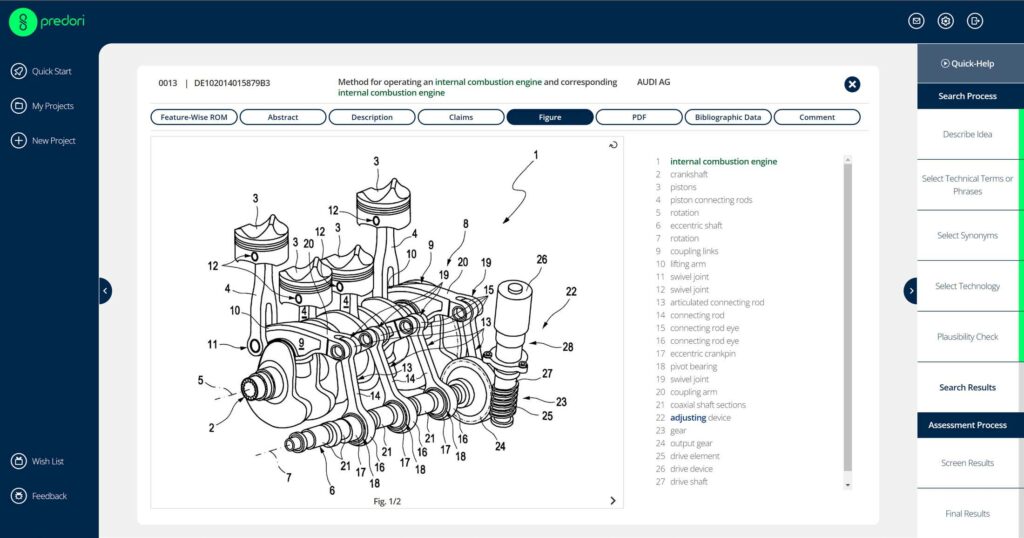Image resolution: width=1024 pixels, height=538 pixels.
Task: Click 'crankshaft' list entry
Action: (x=688, y=174)
